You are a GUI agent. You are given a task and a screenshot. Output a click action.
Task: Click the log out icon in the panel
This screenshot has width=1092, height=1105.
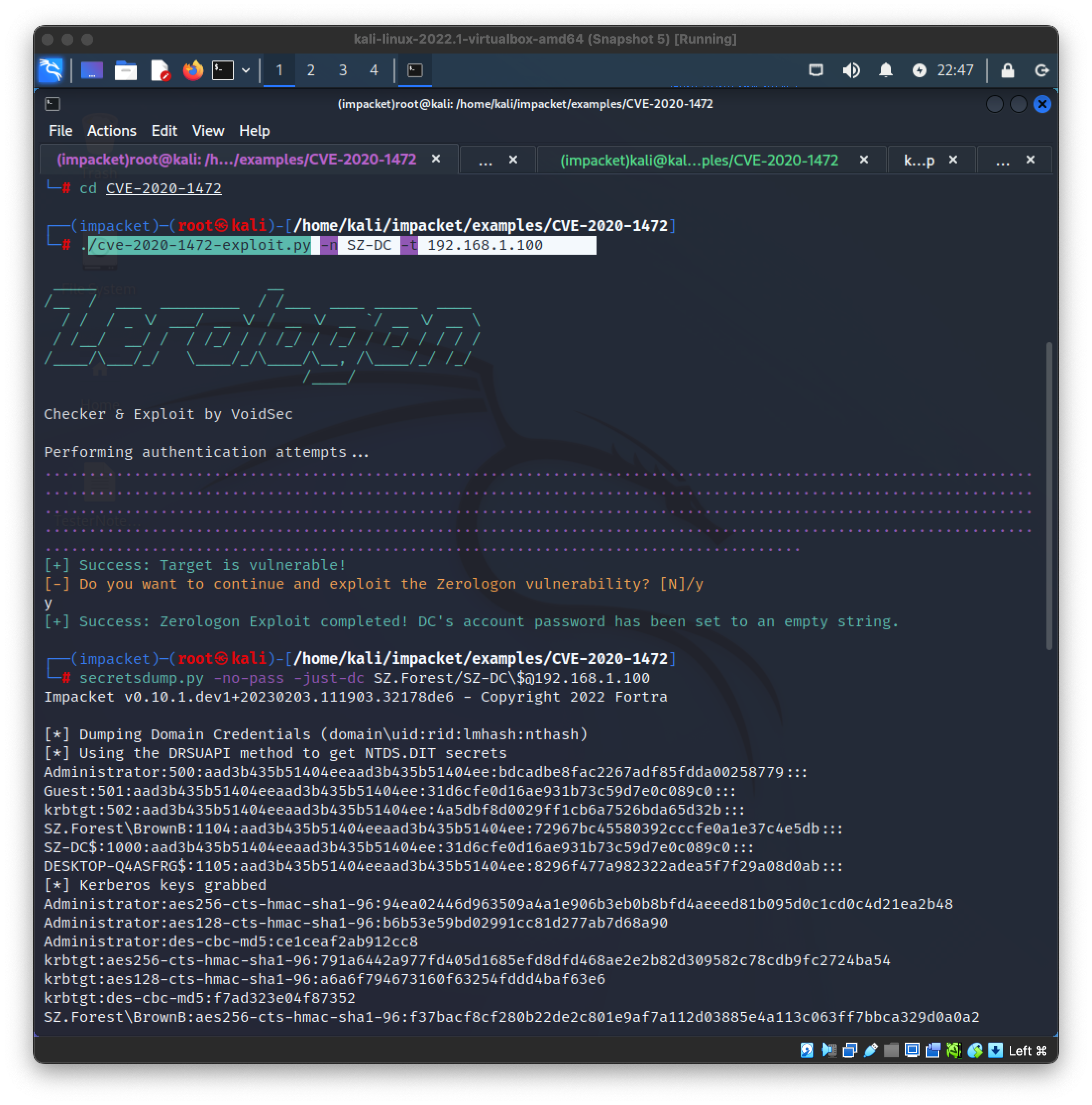coord(1041,70)
